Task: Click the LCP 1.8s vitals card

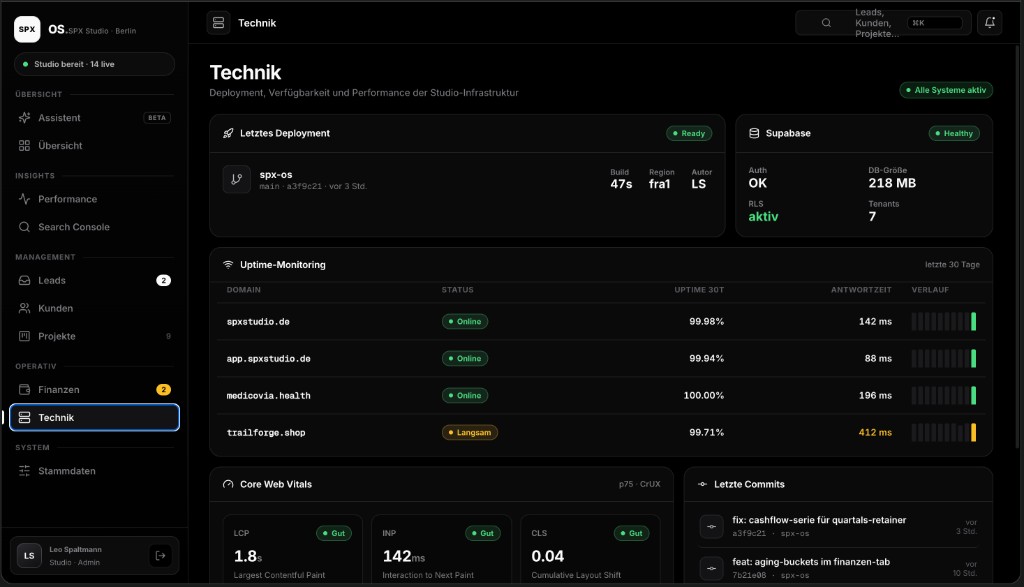Action: click(x=293, y=550)
